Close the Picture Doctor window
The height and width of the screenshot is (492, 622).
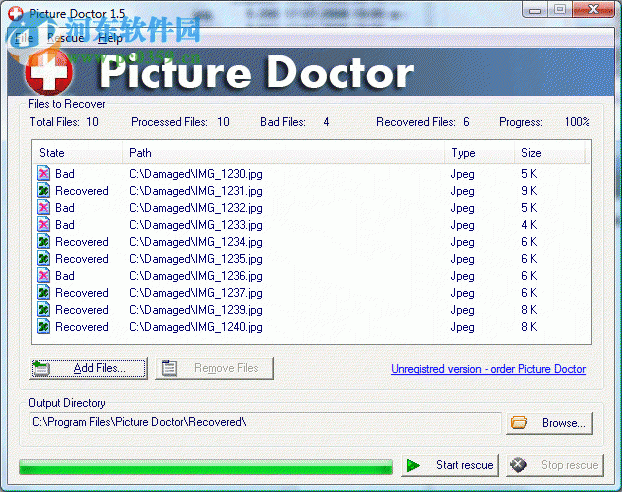593,10
